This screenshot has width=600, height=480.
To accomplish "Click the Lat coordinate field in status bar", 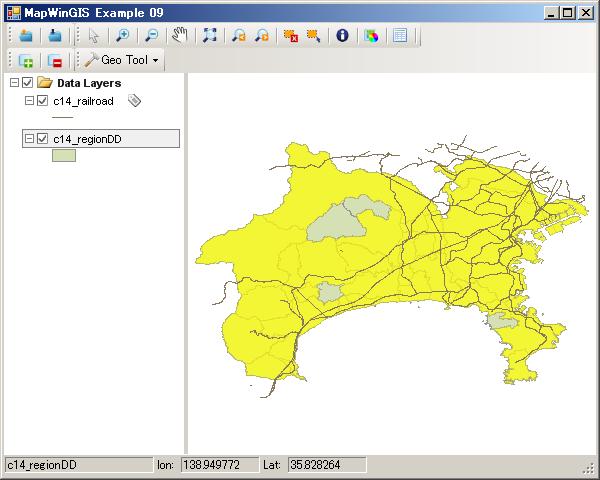I will pyautogui.click(x=326, y=465).
